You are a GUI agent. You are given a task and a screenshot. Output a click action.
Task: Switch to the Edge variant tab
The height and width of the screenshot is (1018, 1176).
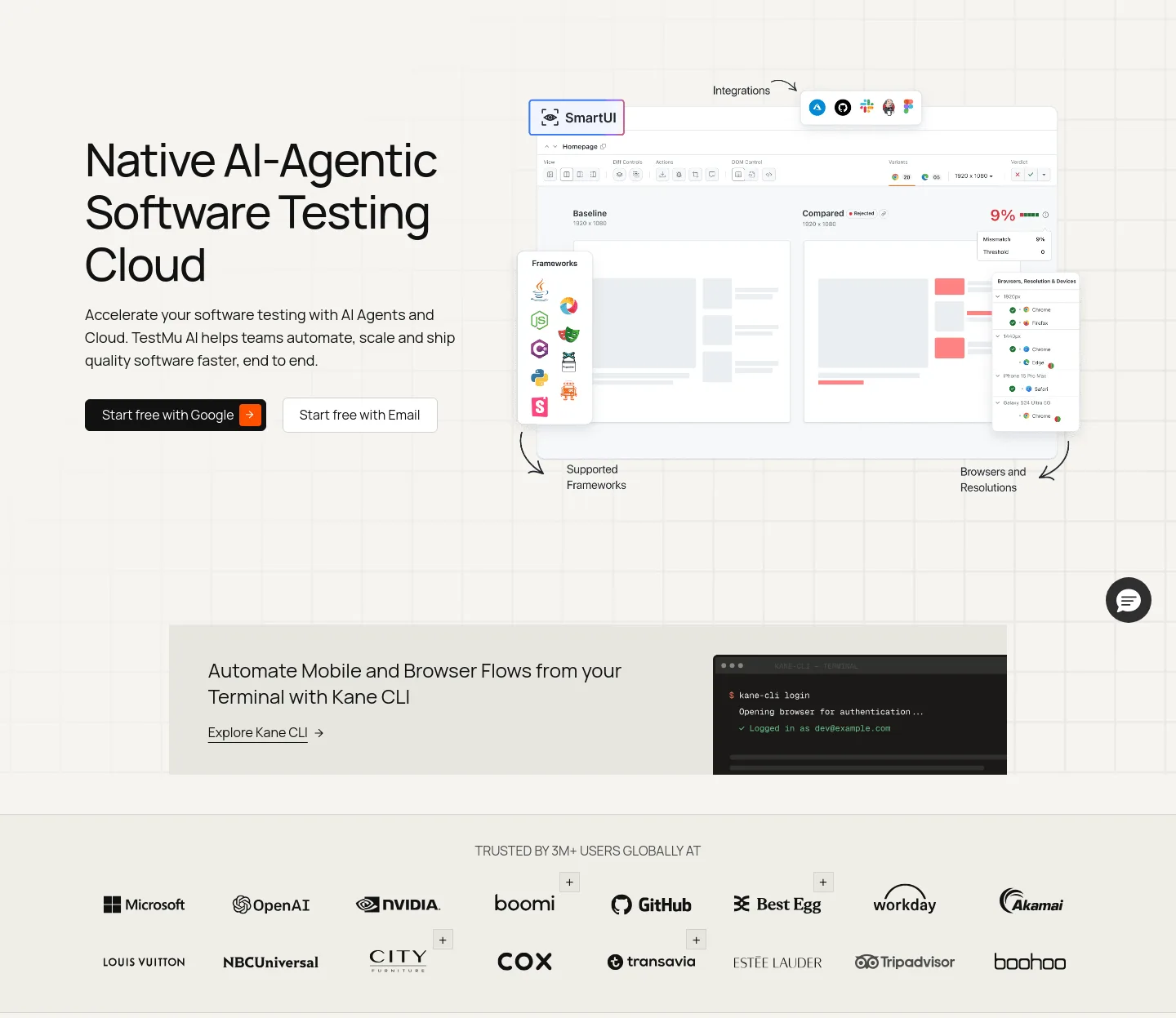pos(930,177)
